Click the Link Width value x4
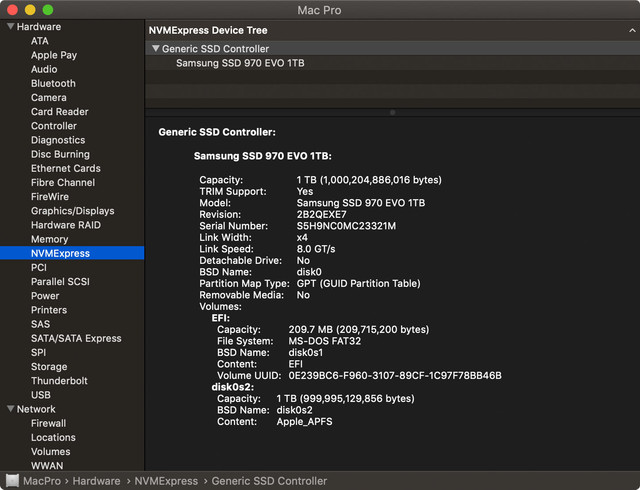The image size is (640, 490). click(x=302, y=237)
